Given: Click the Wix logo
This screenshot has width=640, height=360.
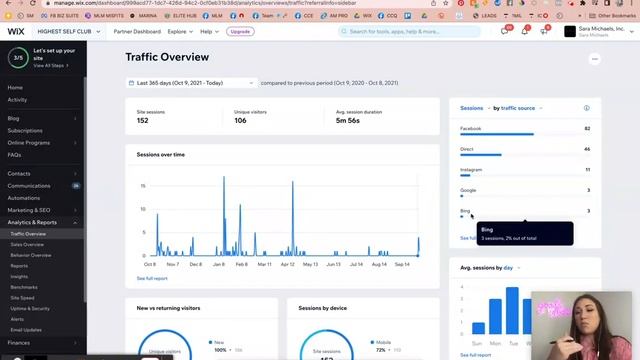Looking at the screenshot, I should pos(16,31).
